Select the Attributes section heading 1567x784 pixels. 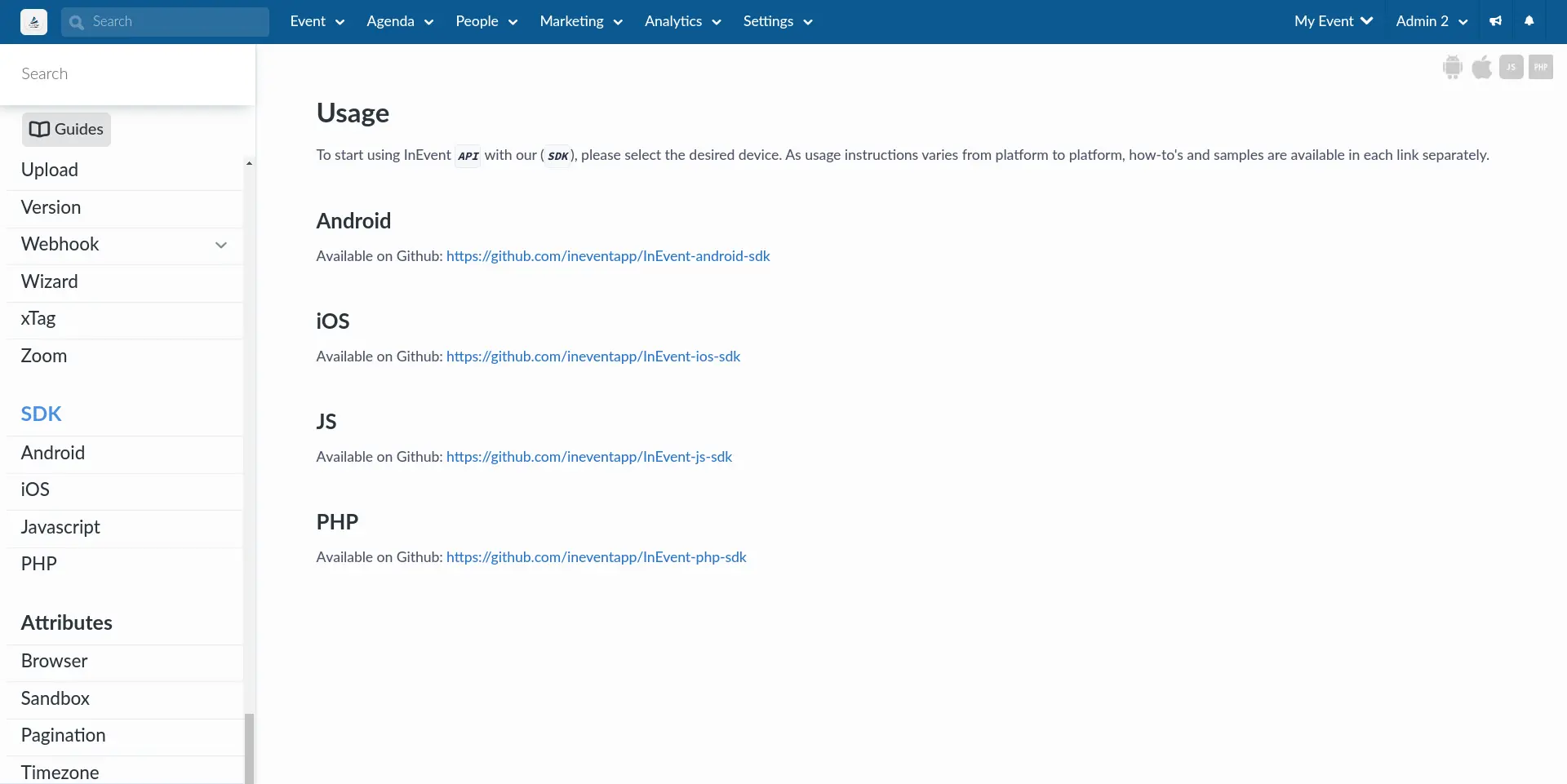(67, 623)
